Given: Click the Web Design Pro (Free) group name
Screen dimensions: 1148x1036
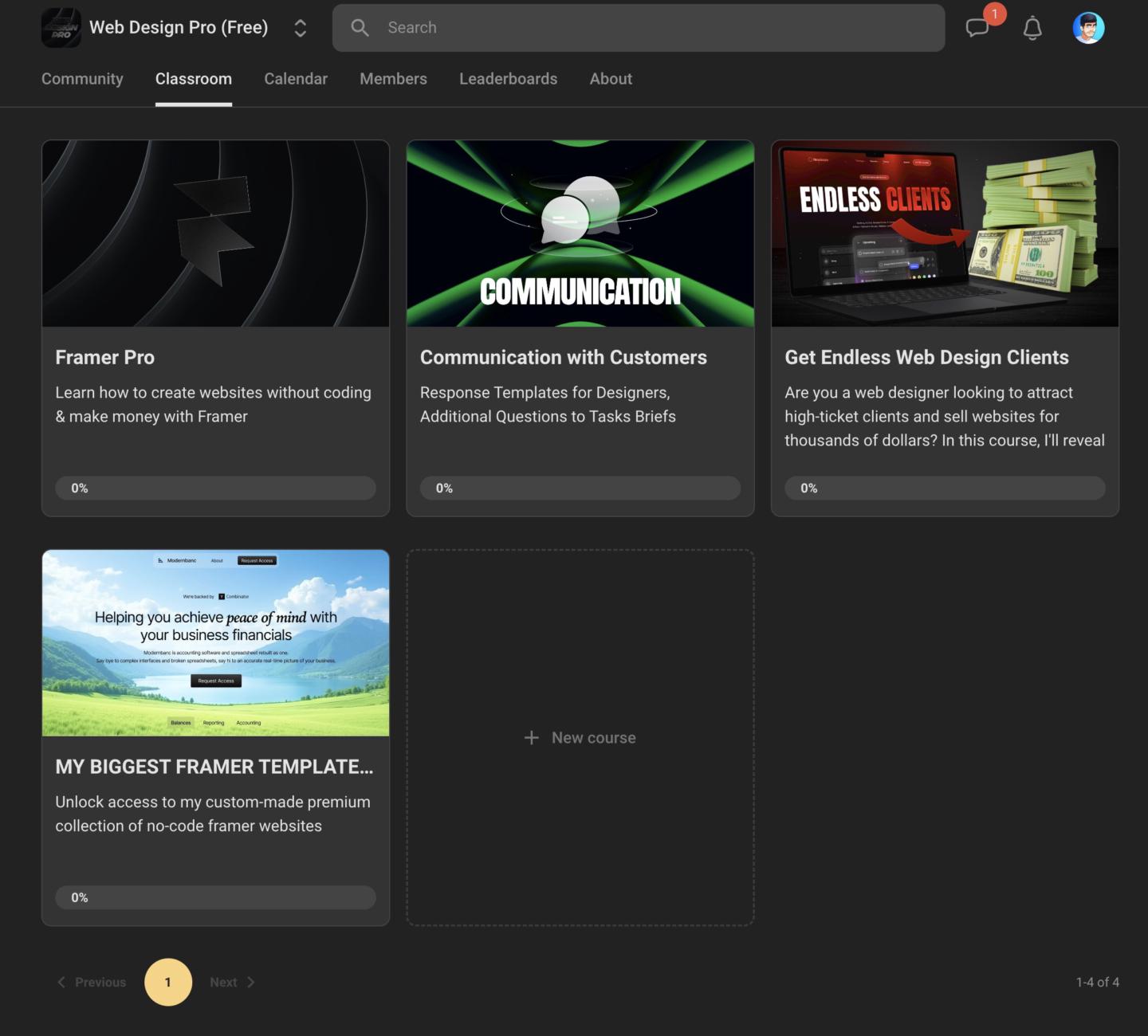Looking at the screenshot, I should pos(179,27).
